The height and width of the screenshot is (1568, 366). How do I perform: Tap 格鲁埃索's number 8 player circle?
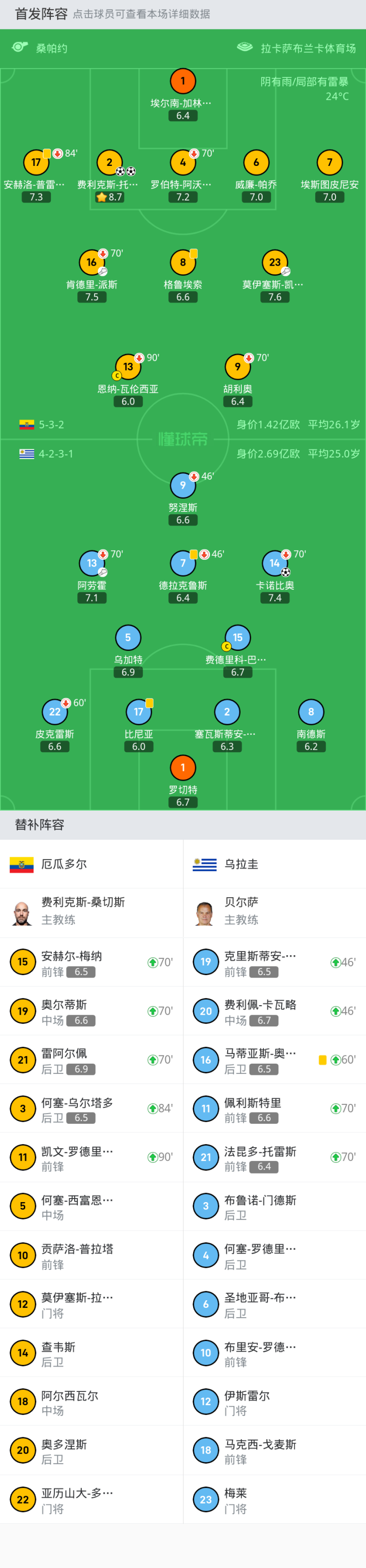click(183, 262)
